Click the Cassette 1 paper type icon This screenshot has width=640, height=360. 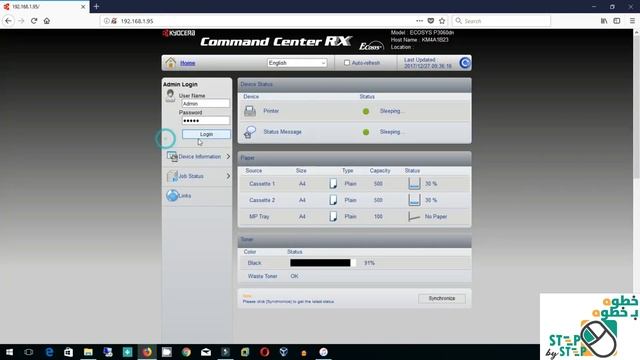pyautogui.click(x=333, y=184)
